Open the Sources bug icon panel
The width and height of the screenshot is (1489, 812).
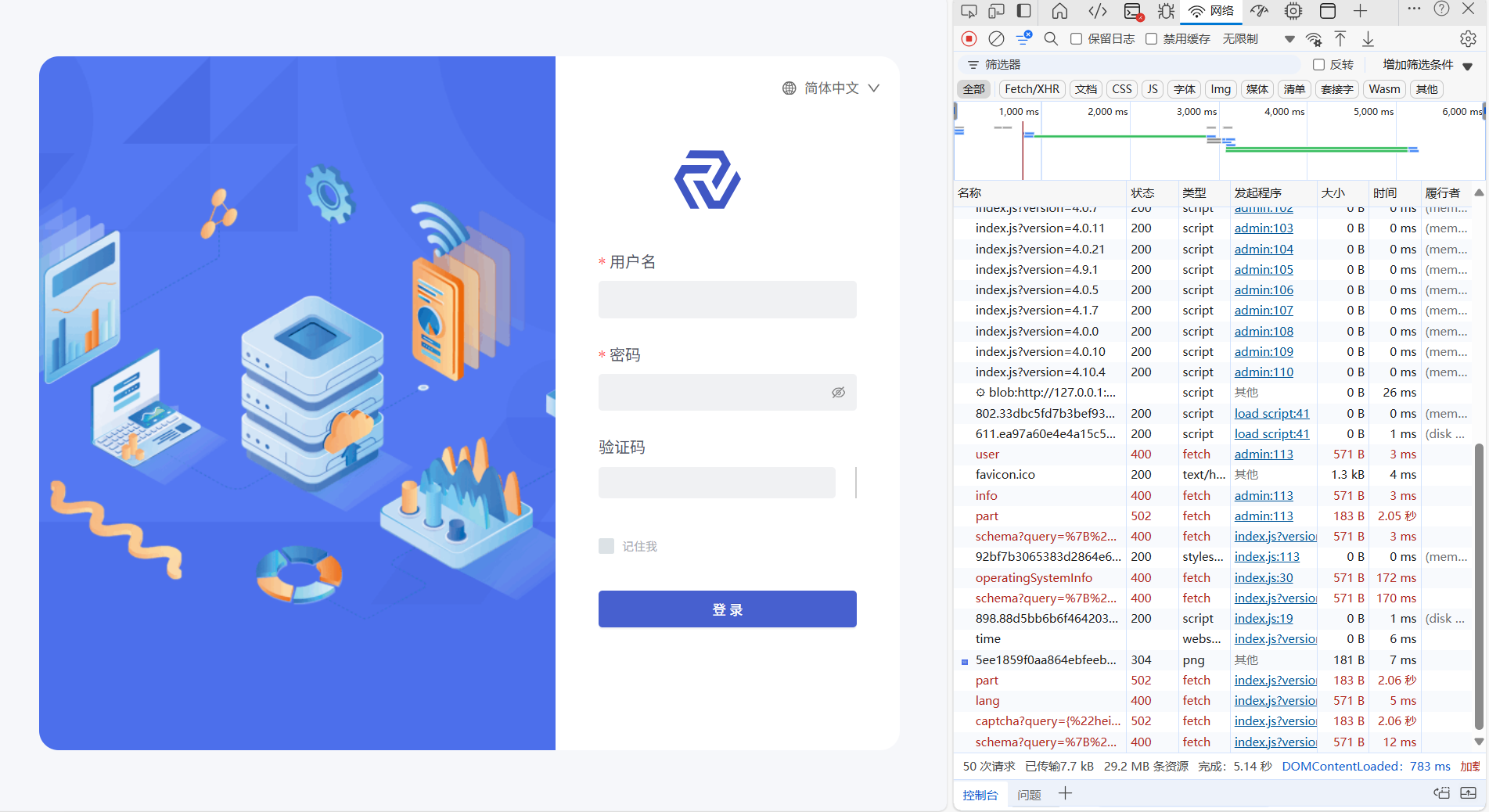coord(1166,11)
